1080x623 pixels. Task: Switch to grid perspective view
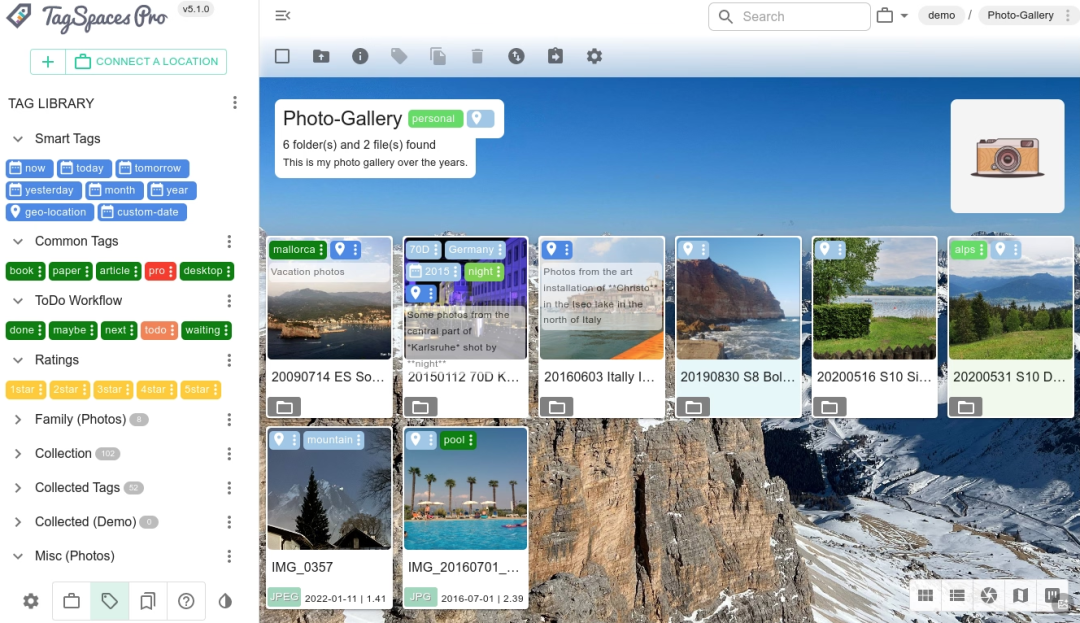[925, 595]
